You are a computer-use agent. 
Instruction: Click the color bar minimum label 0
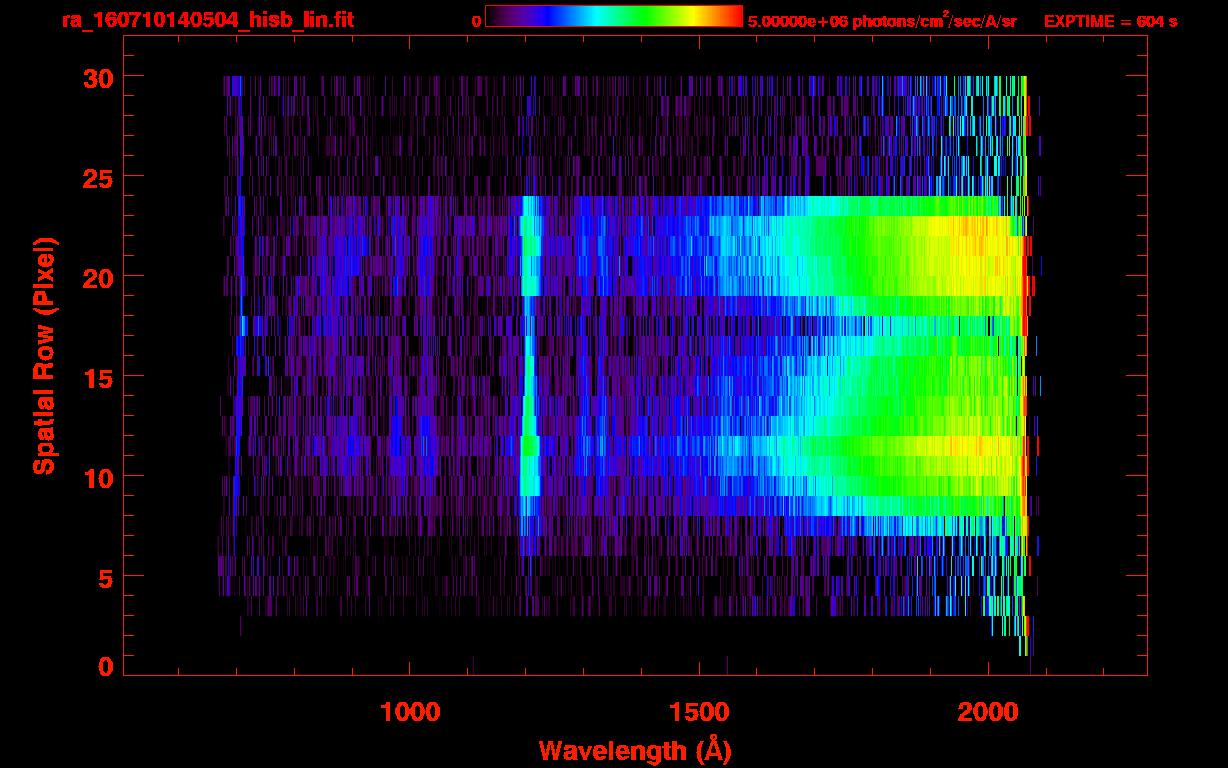point(476,21)
